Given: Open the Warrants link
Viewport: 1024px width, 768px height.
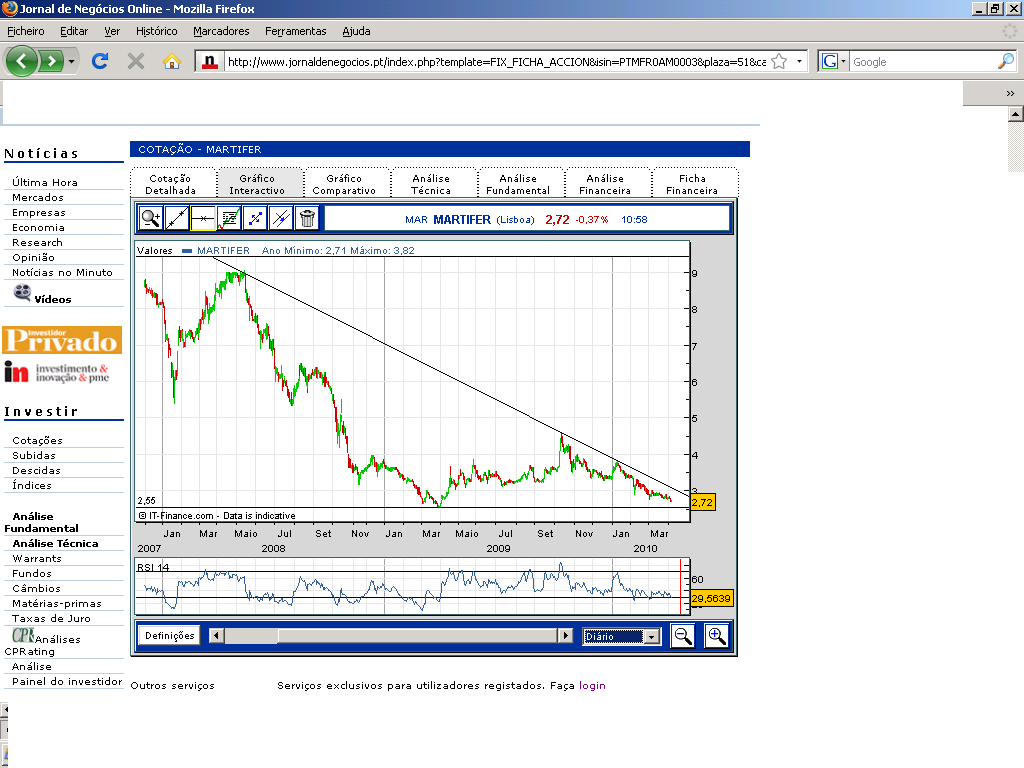Looking at the screenshot, I should click(x=37, y=558).
